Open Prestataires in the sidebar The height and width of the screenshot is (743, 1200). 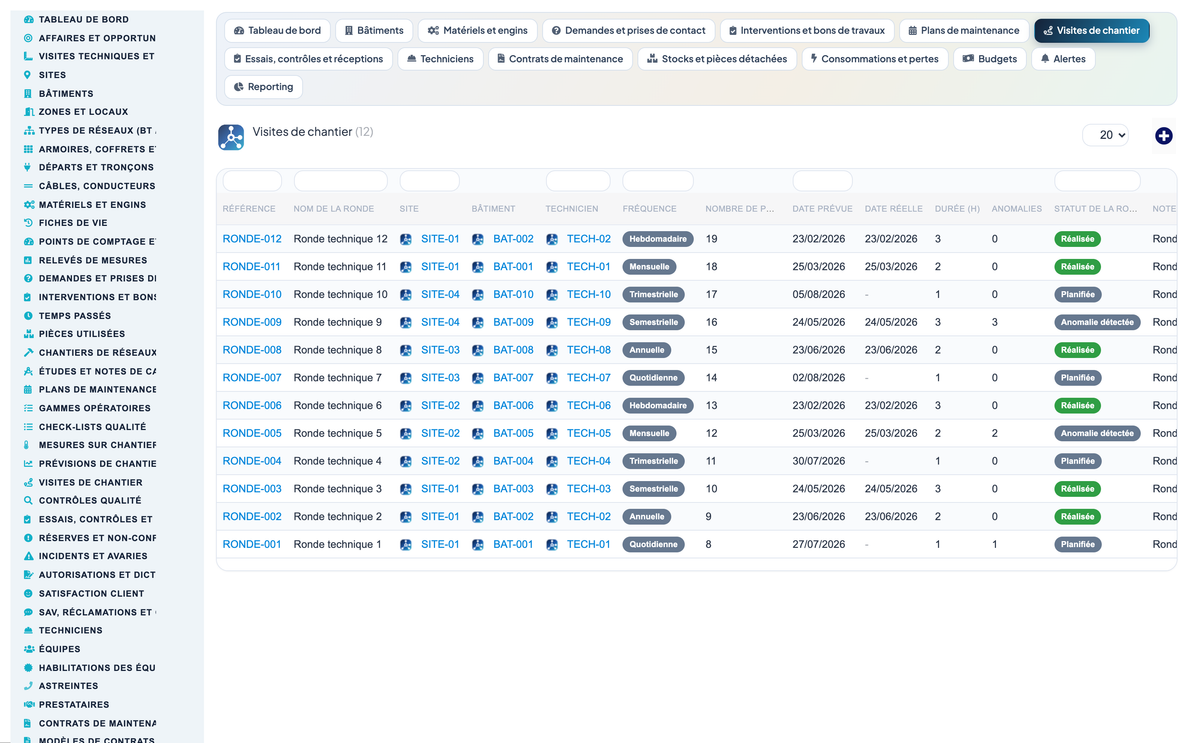coord(74,705)
